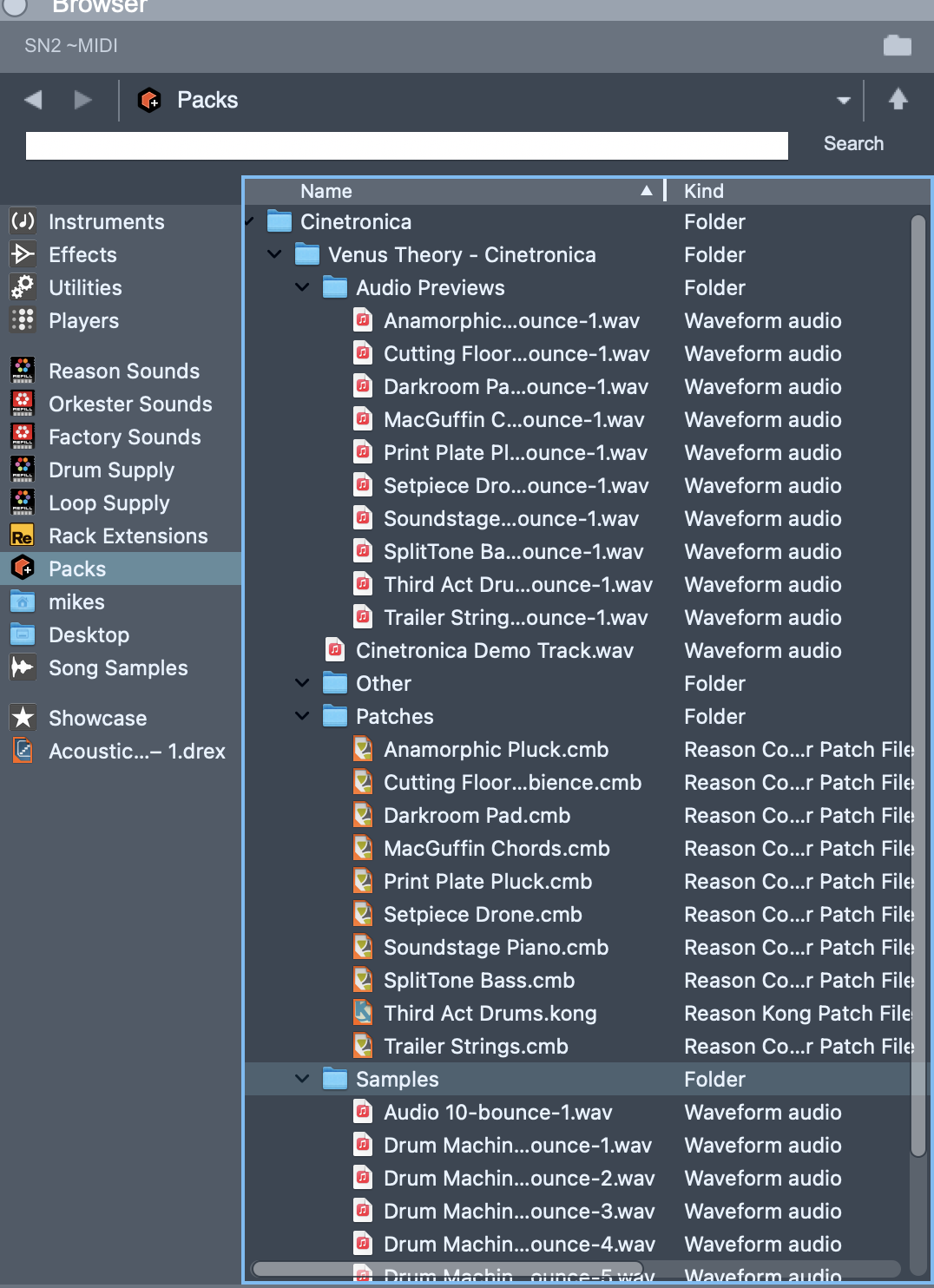
Task: Select Cutting Floor…ounce-1.wav file
Action: 577,354
